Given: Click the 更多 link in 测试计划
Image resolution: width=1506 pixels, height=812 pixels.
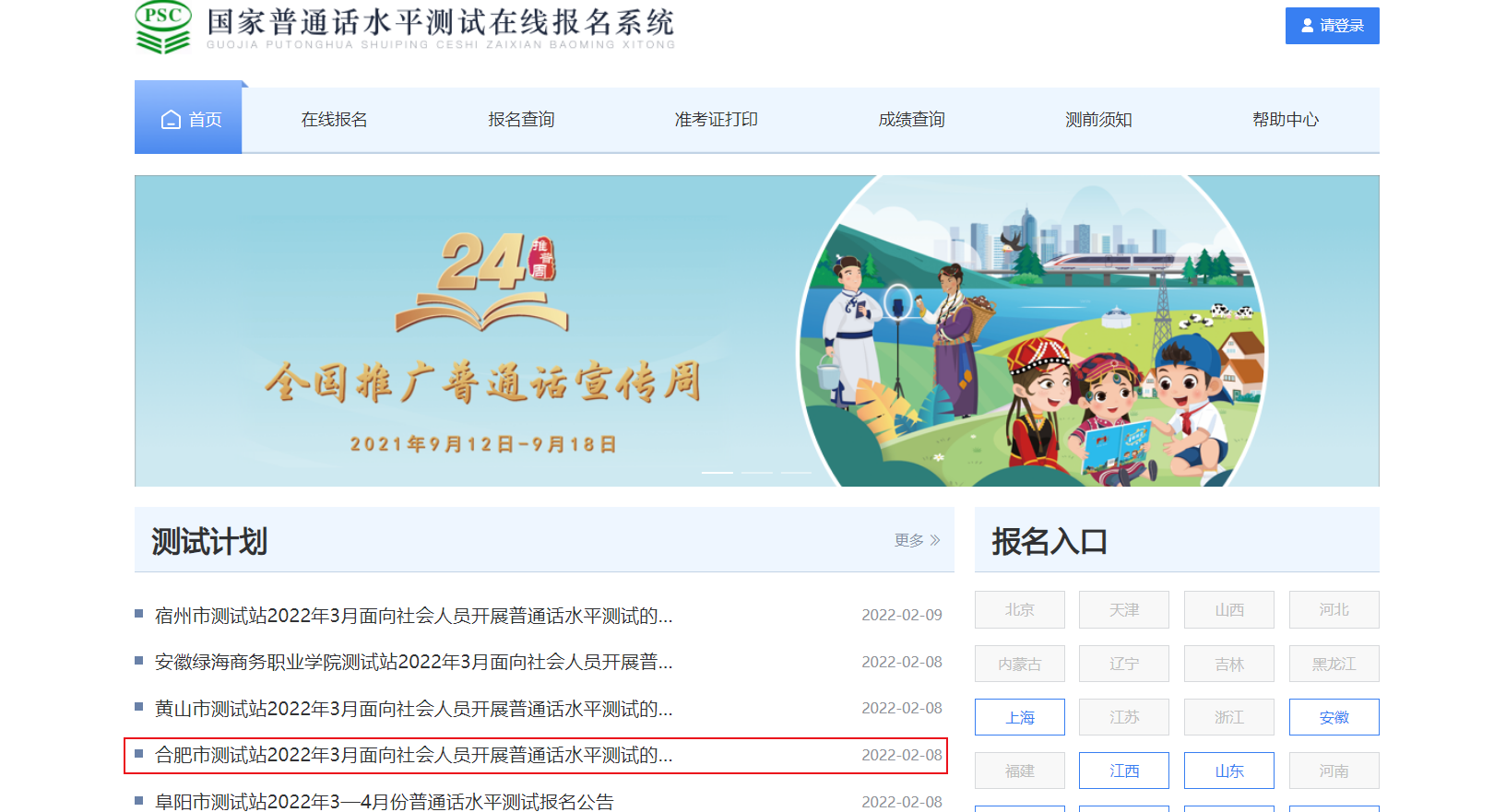Looking at the screenshot, I should (917, 540).
